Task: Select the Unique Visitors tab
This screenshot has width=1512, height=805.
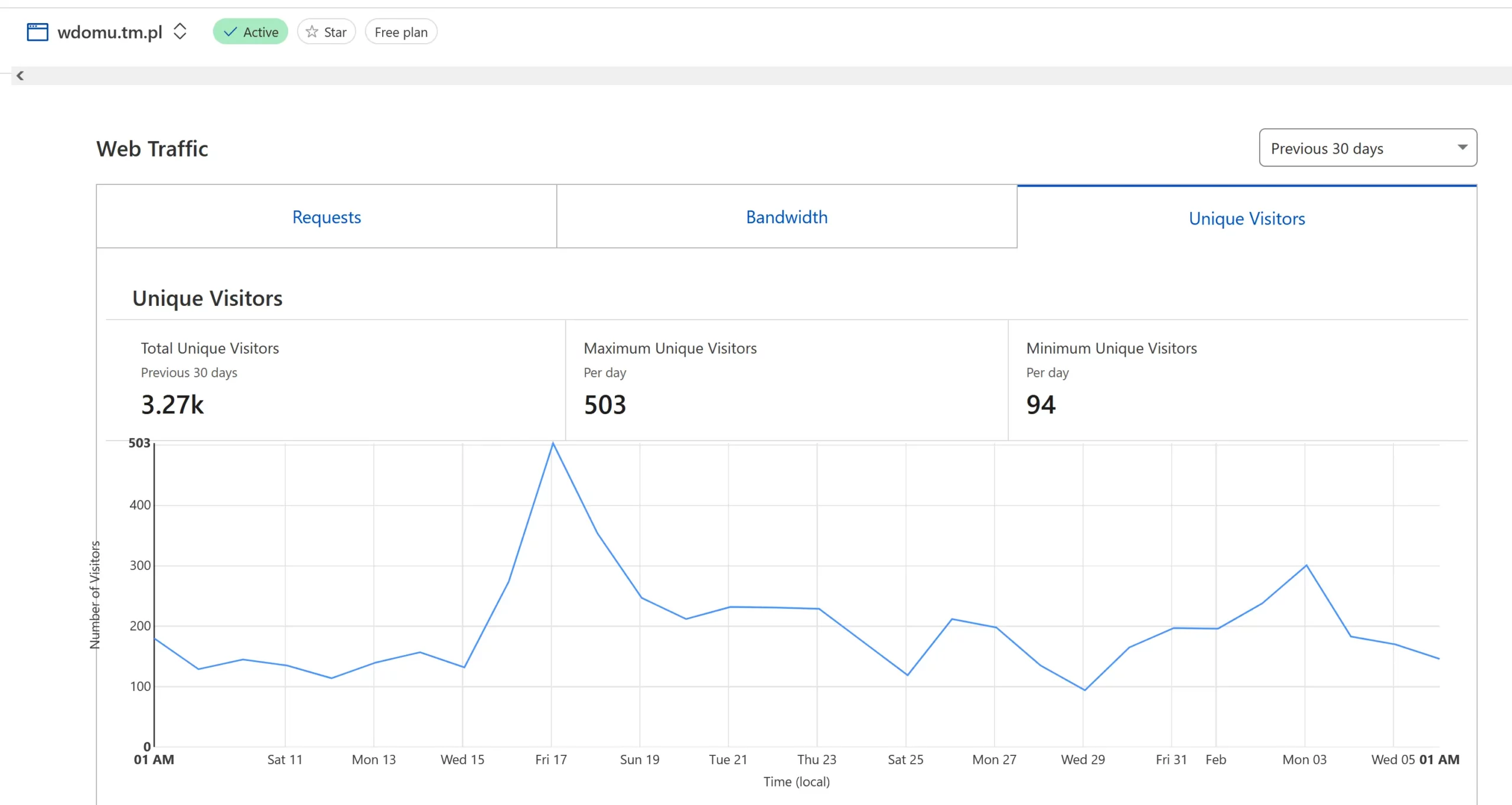Action: pyautogui.click(x=1247, y=218)
